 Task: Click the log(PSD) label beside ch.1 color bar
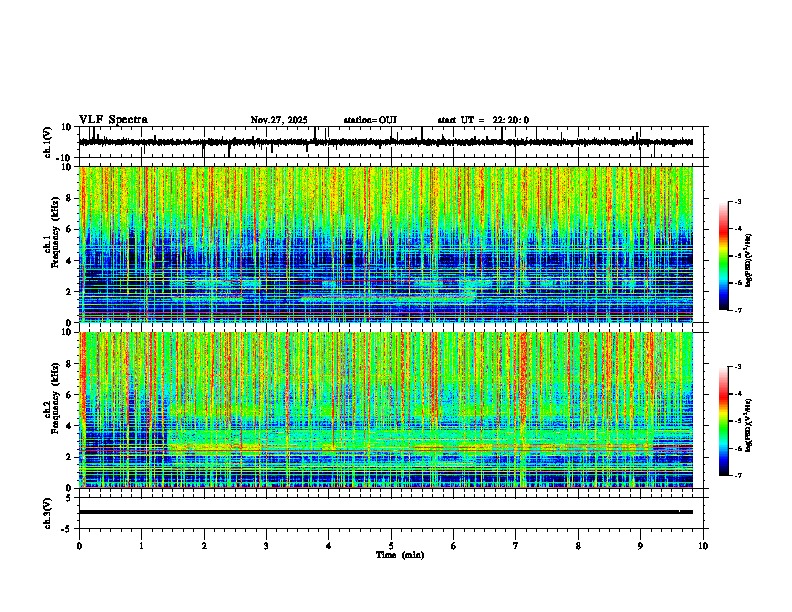(748, 260)
